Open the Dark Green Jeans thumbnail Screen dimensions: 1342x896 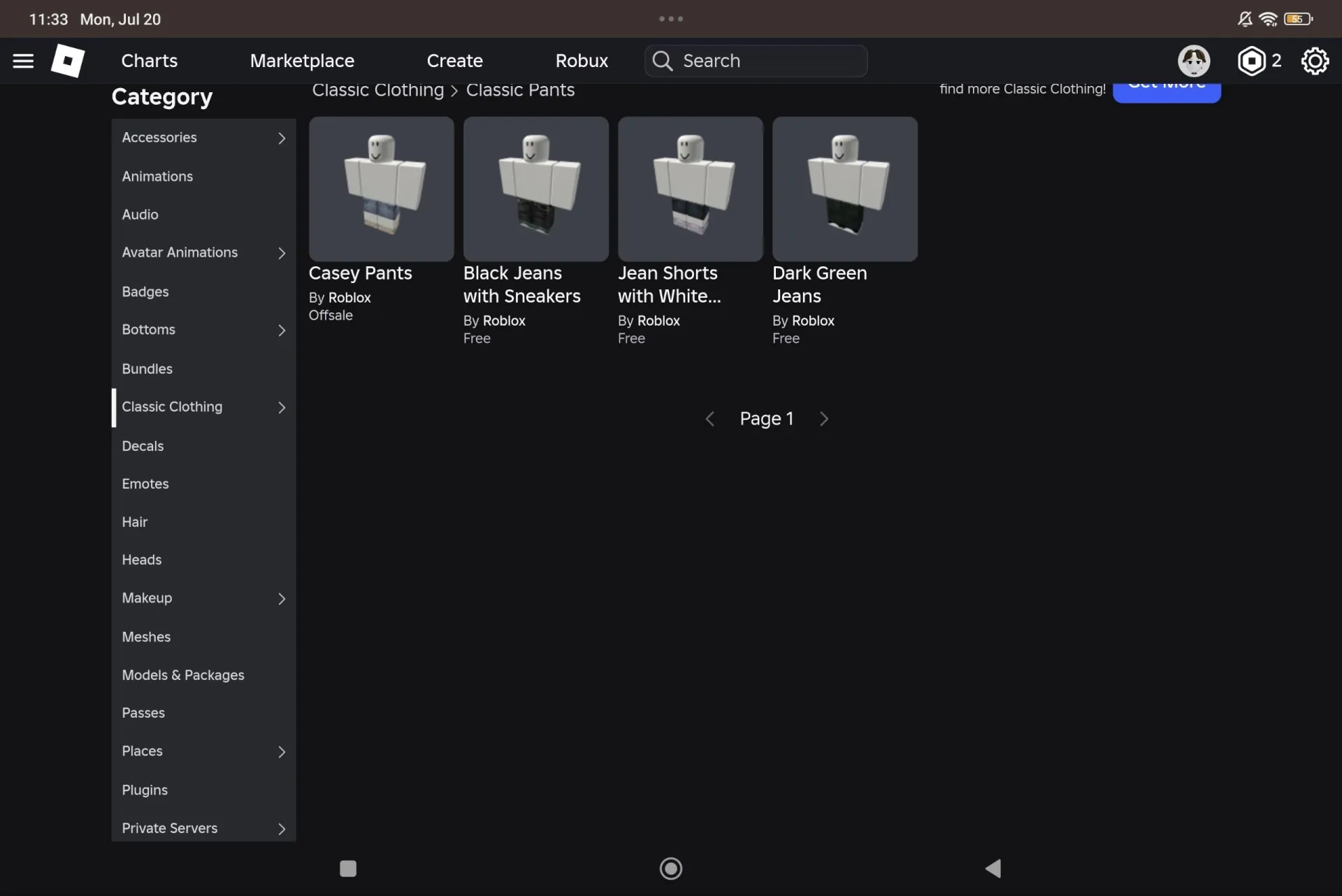click(x=844, y=189)
